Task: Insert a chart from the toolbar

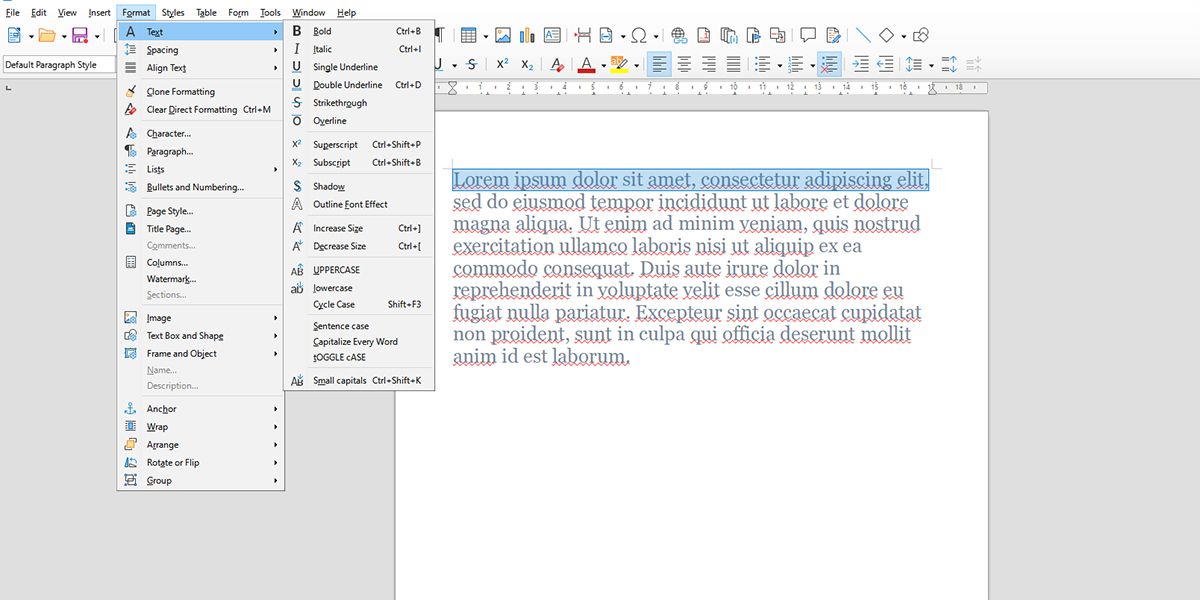Action: pyautogui.click(x=526, y=33)
